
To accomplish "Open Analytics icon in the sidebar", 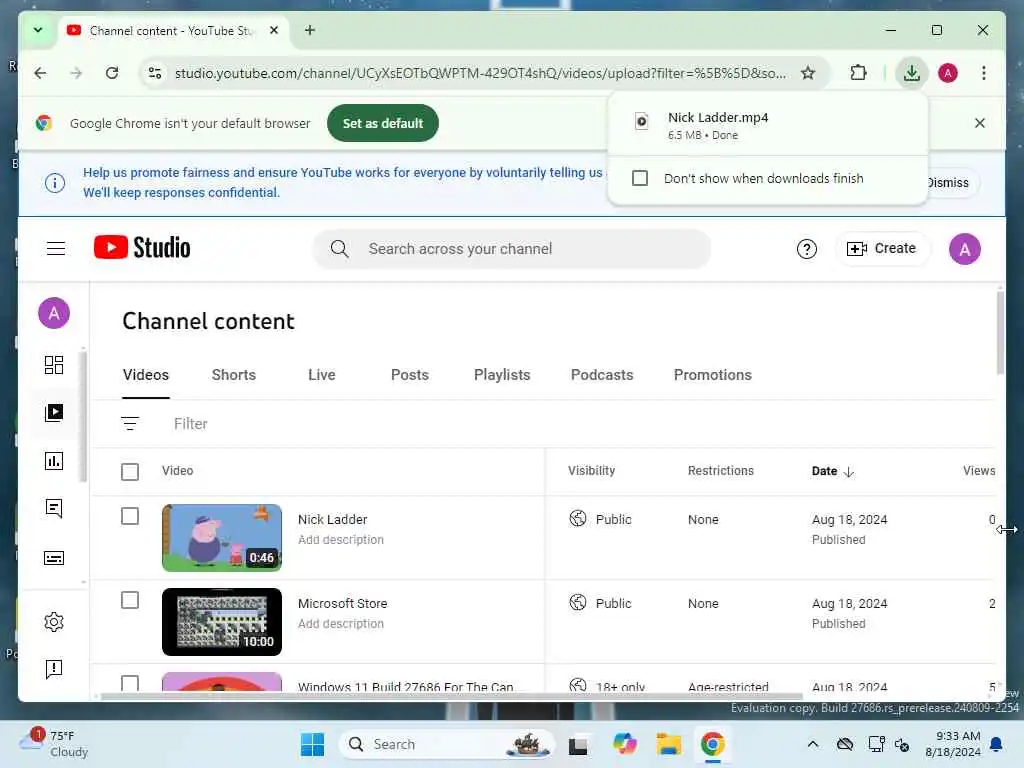I will [x=54, y=461].
